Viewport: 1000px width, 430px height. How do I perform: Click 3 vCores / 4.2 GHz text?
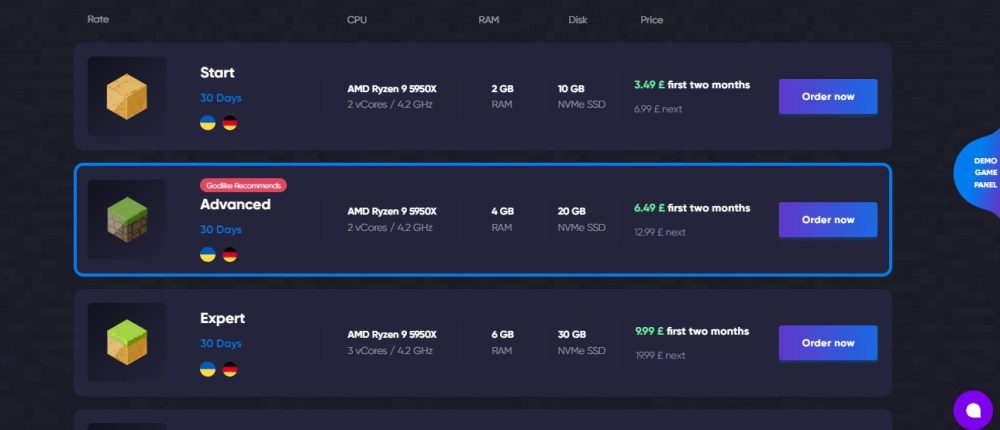pyautogui.click(x=390, y=350)
